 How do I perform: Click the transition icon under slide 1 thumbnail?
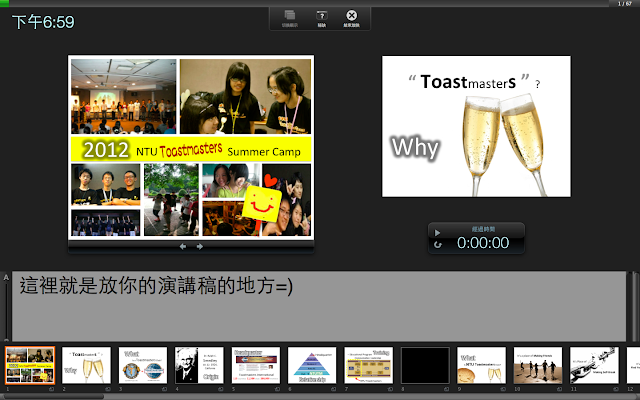51,389
